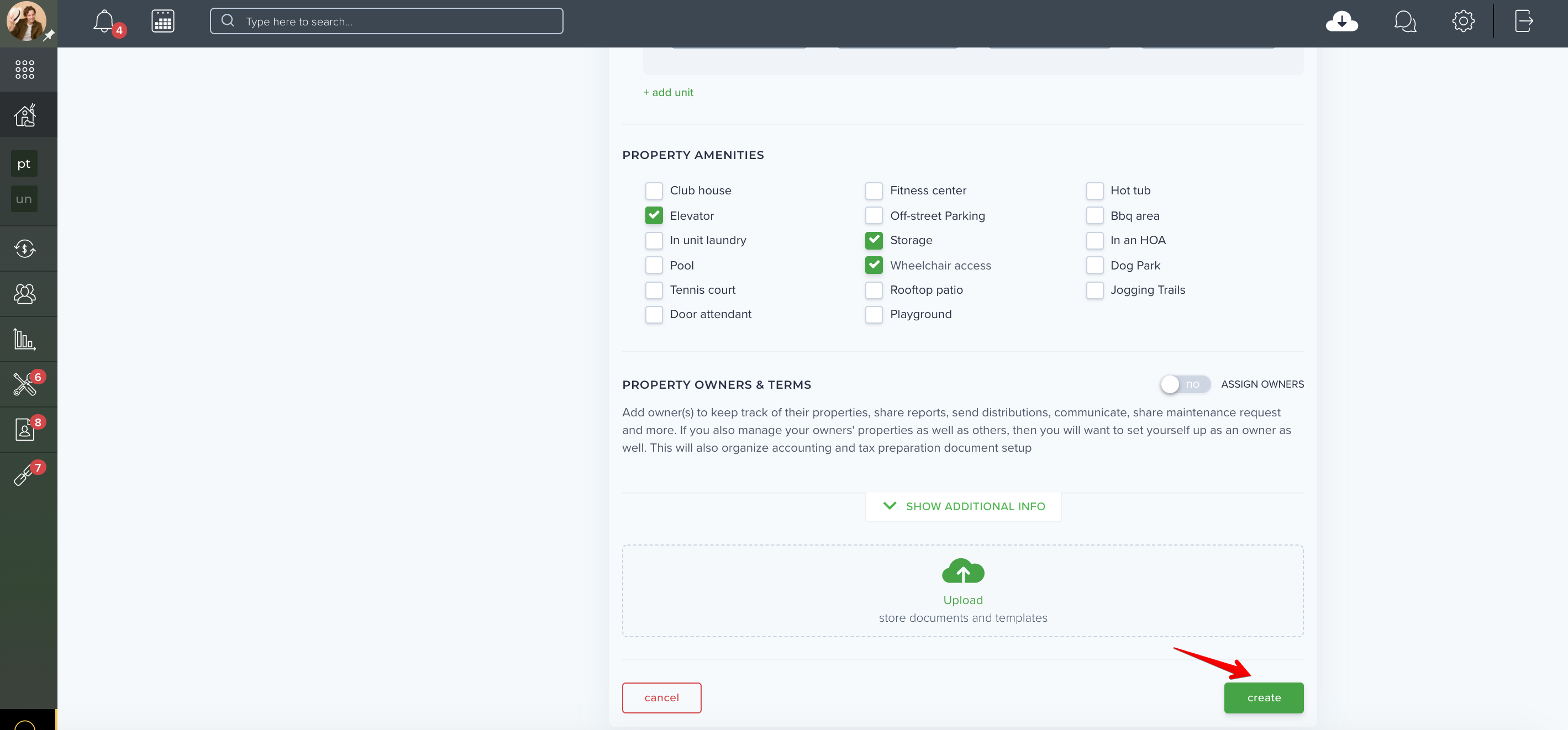Open the people contacts icon in sidebar
The height and width of the screenshot is (730, 1568).
(x=25, y=294)
